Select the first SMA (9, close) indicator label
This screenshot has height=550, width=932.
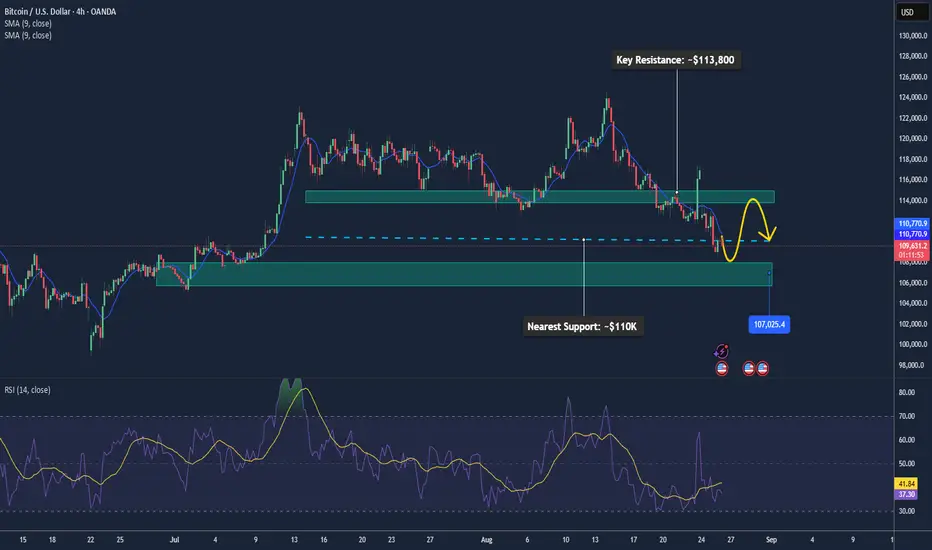[28, 24]
